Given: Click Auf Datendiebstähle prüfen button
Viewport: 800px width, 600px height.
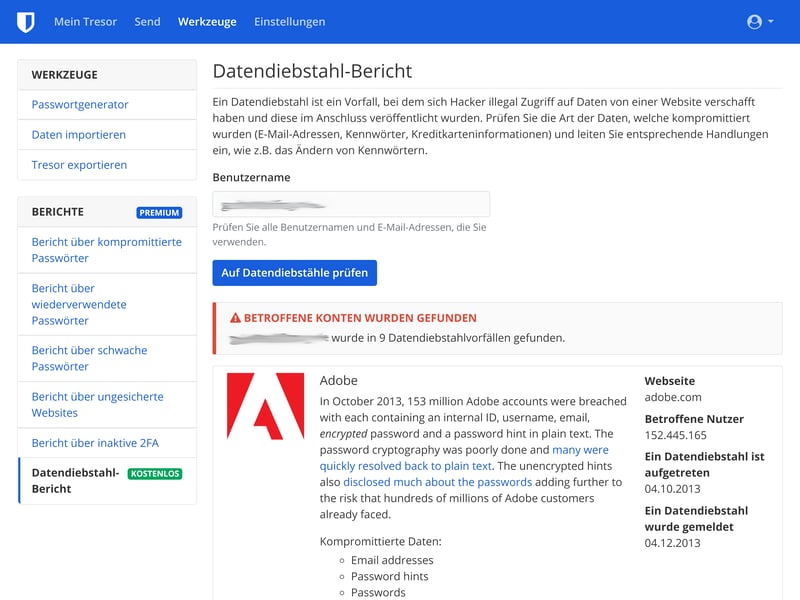Looking at the screenshot, I should pyautogui.click(x=294, y=273).
